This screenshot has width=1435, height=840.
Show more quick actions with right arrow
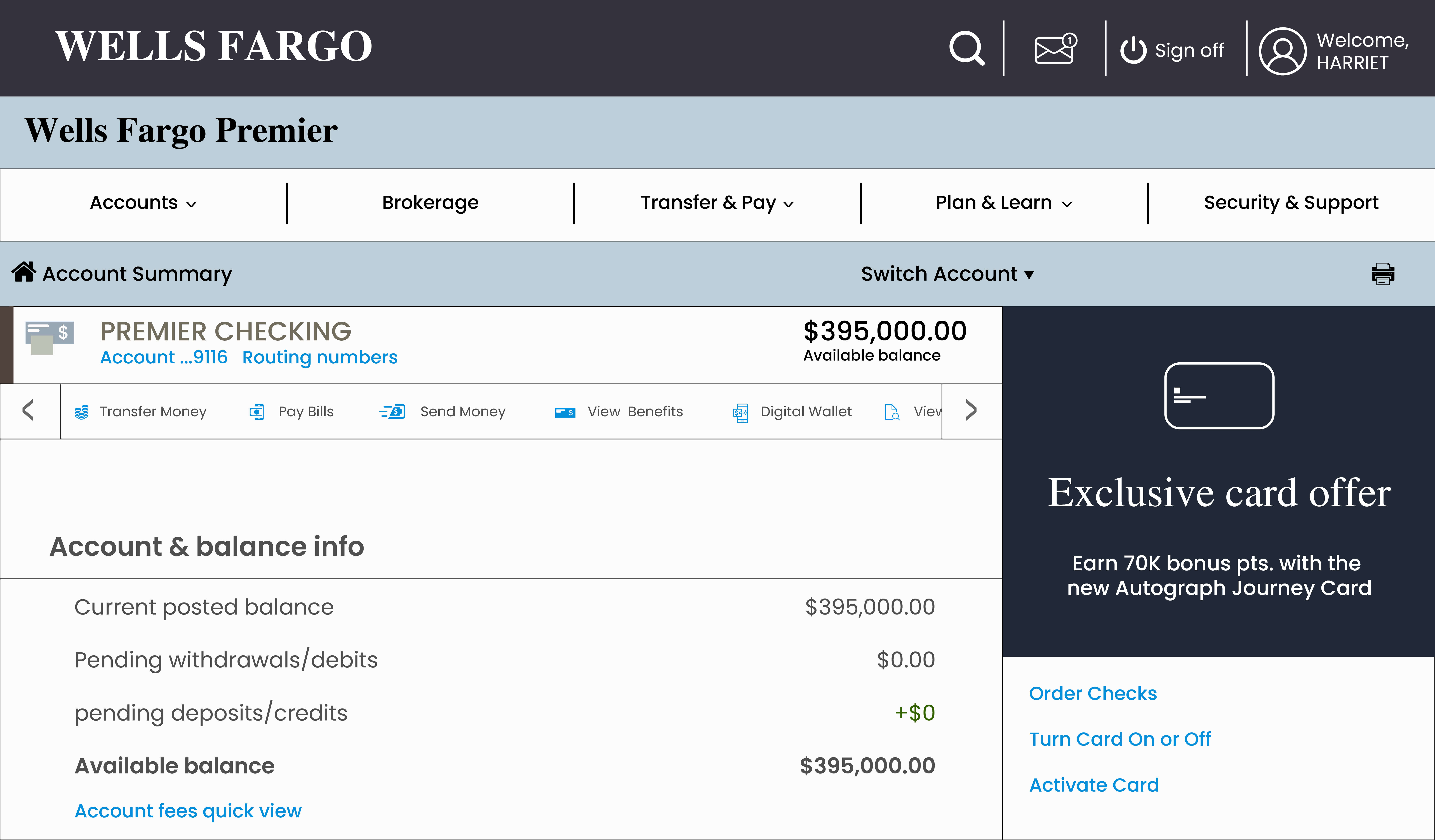(971, 410)
